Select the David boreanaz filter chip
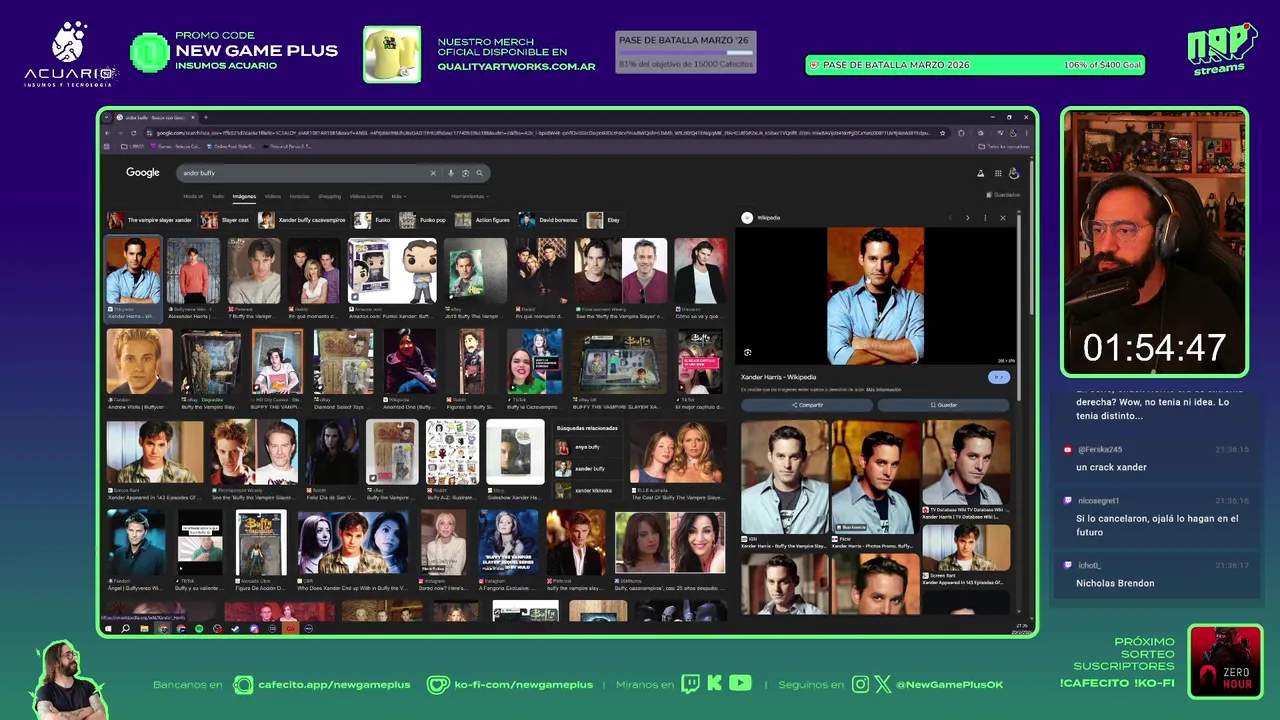This screenshot has width=1280, height=720. click(x=549, y=220)
